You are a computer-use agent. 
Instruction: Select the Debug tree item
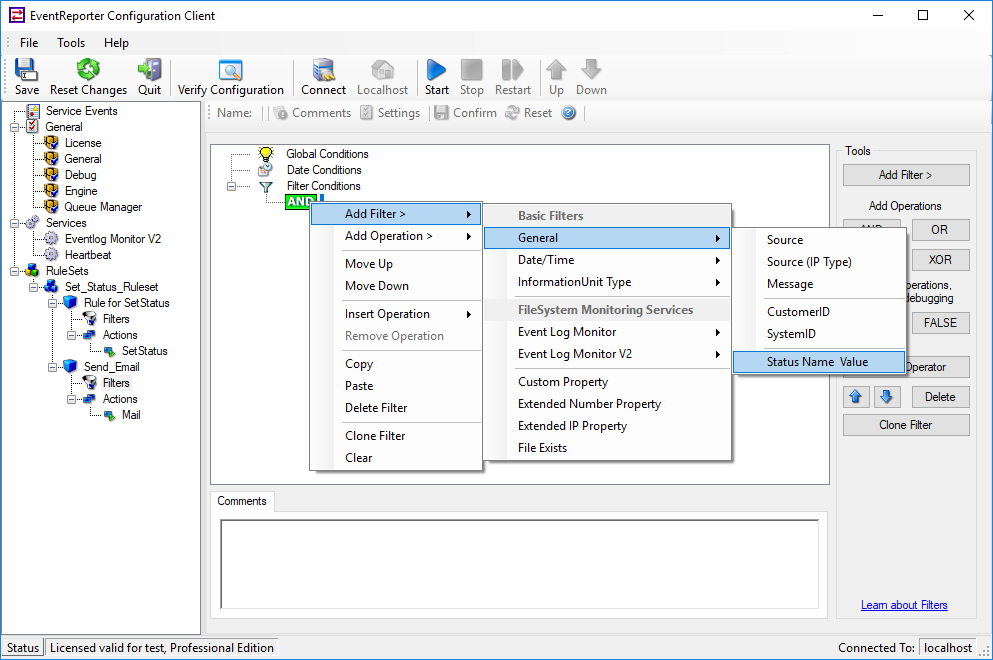(80, 175)
